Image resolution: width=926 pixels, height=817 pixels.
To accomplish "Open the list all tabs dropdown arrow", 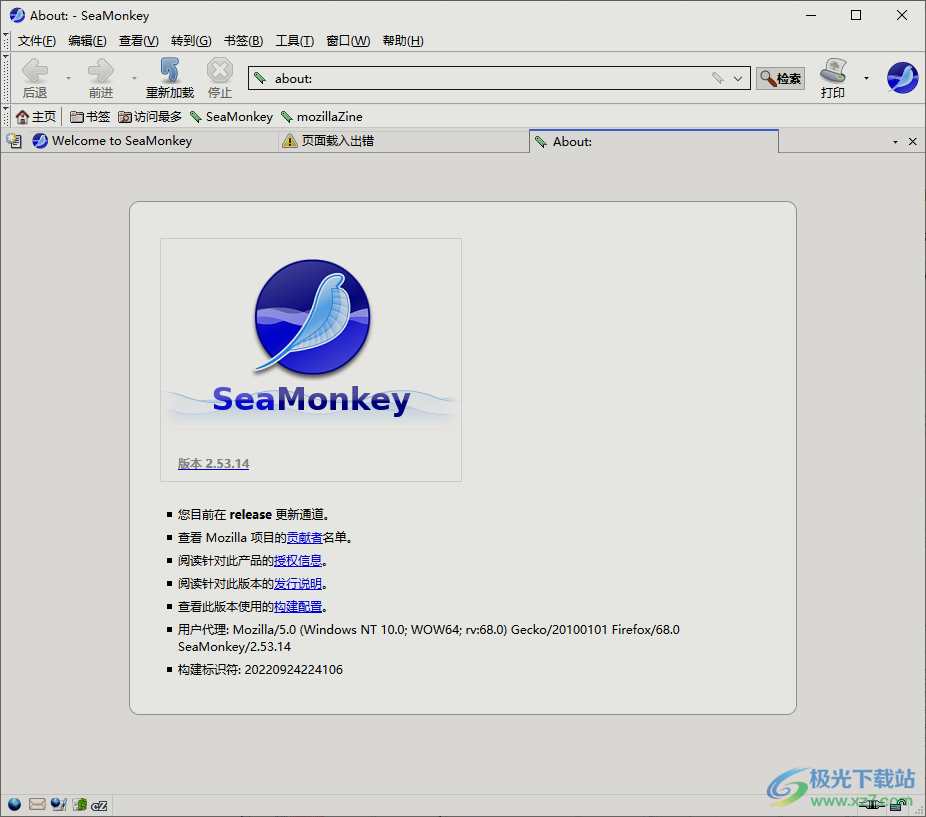I will point(895,142).
